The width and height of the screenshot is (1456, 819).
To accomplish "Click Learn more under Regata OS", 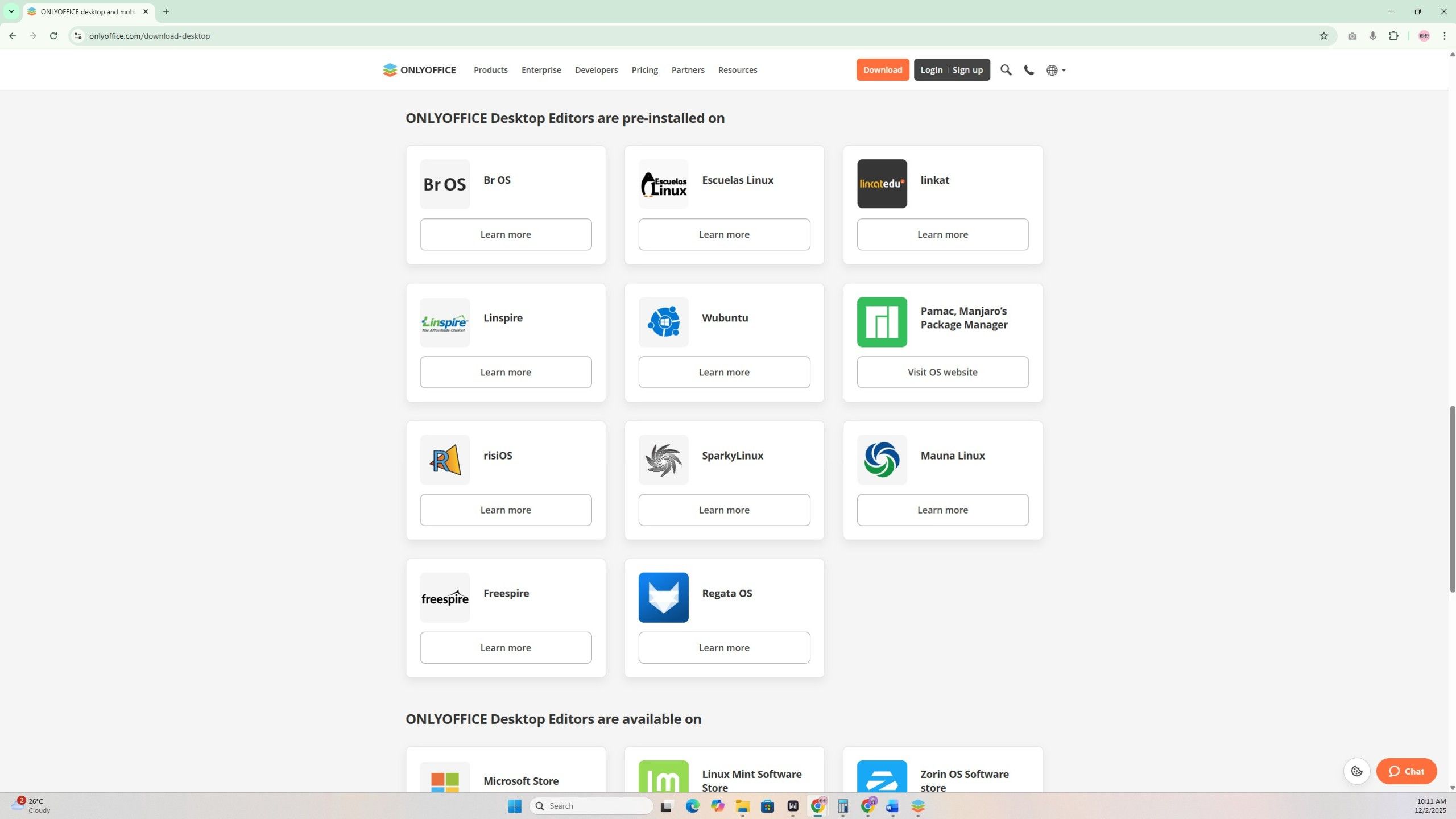I will click(724, 647).
